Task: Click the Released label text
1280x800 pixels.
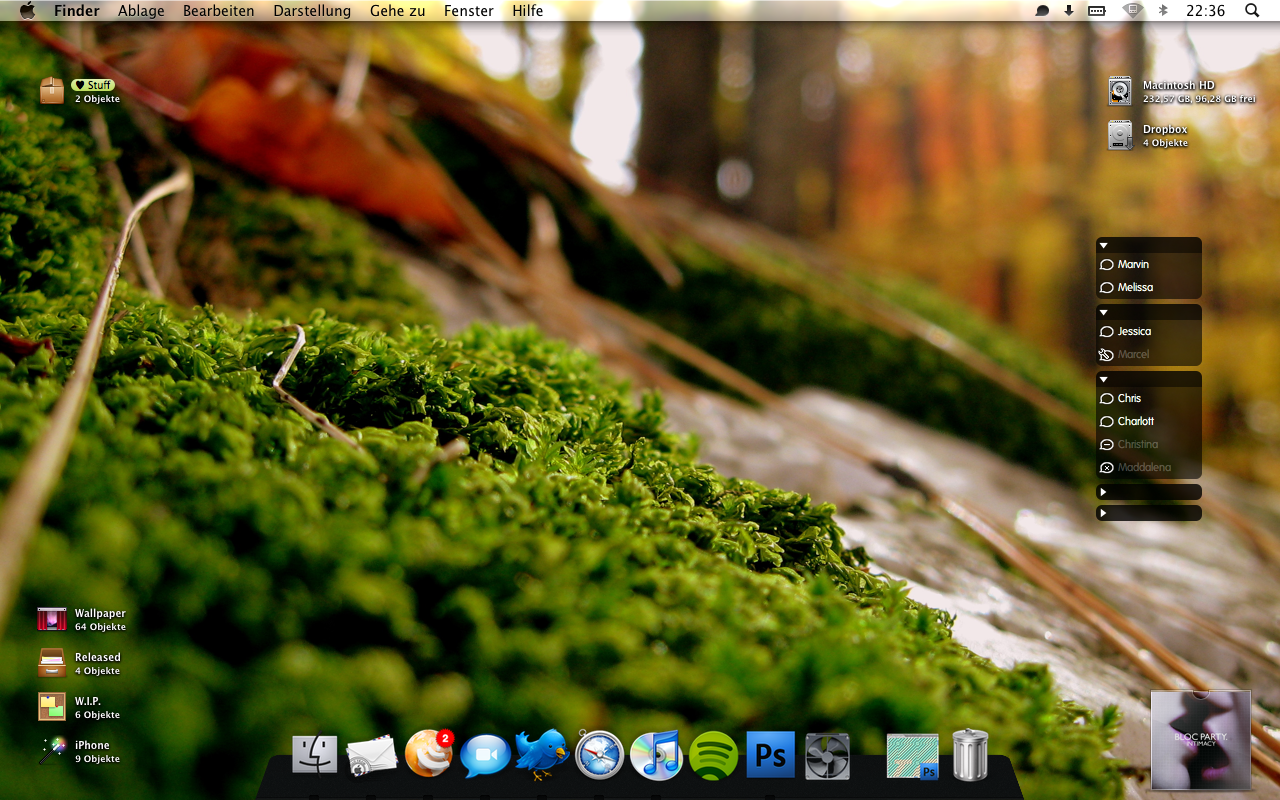Action: click(x=98, y=658)
